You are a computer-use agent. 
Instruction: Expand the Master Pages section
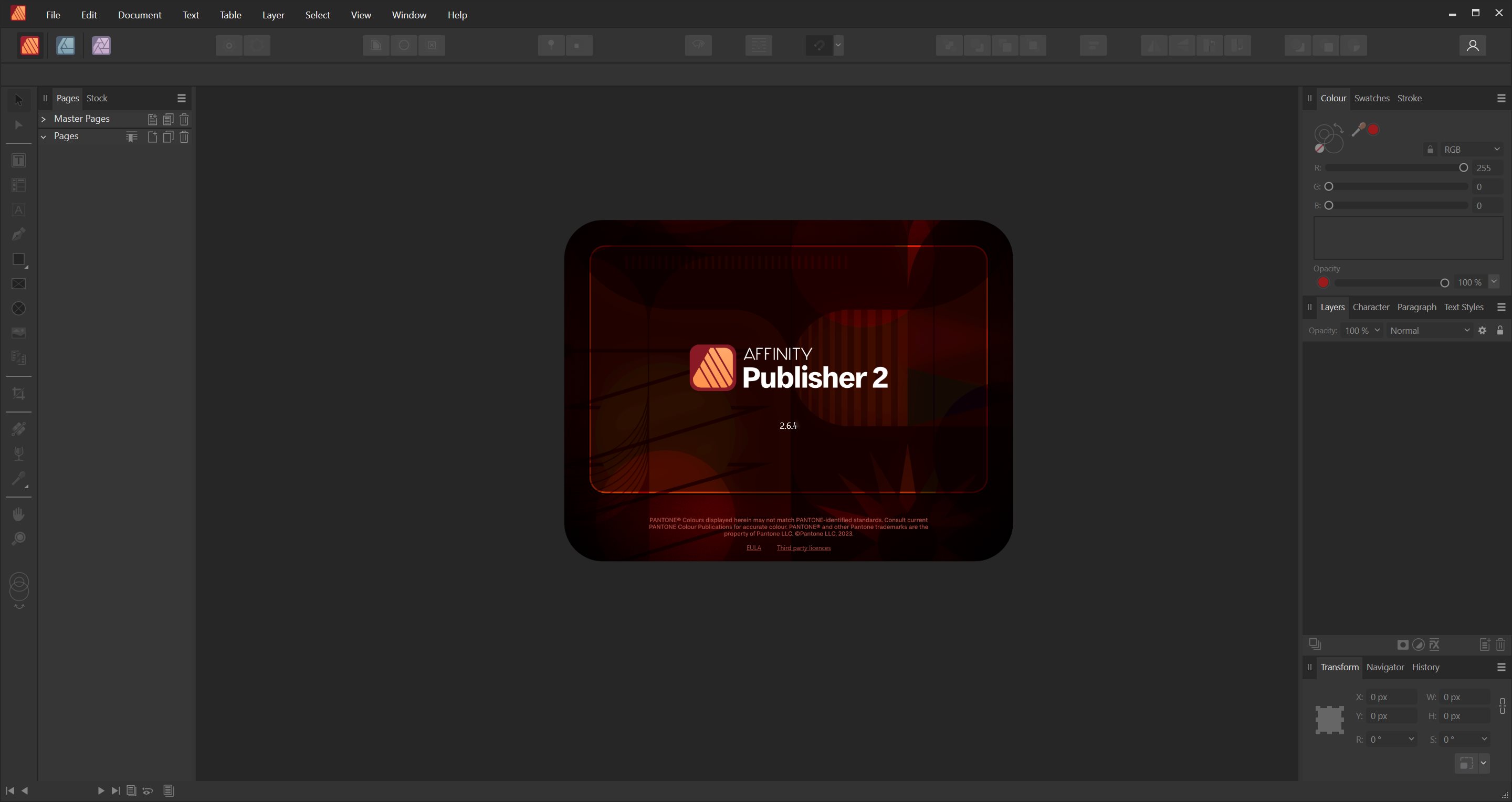44,119
